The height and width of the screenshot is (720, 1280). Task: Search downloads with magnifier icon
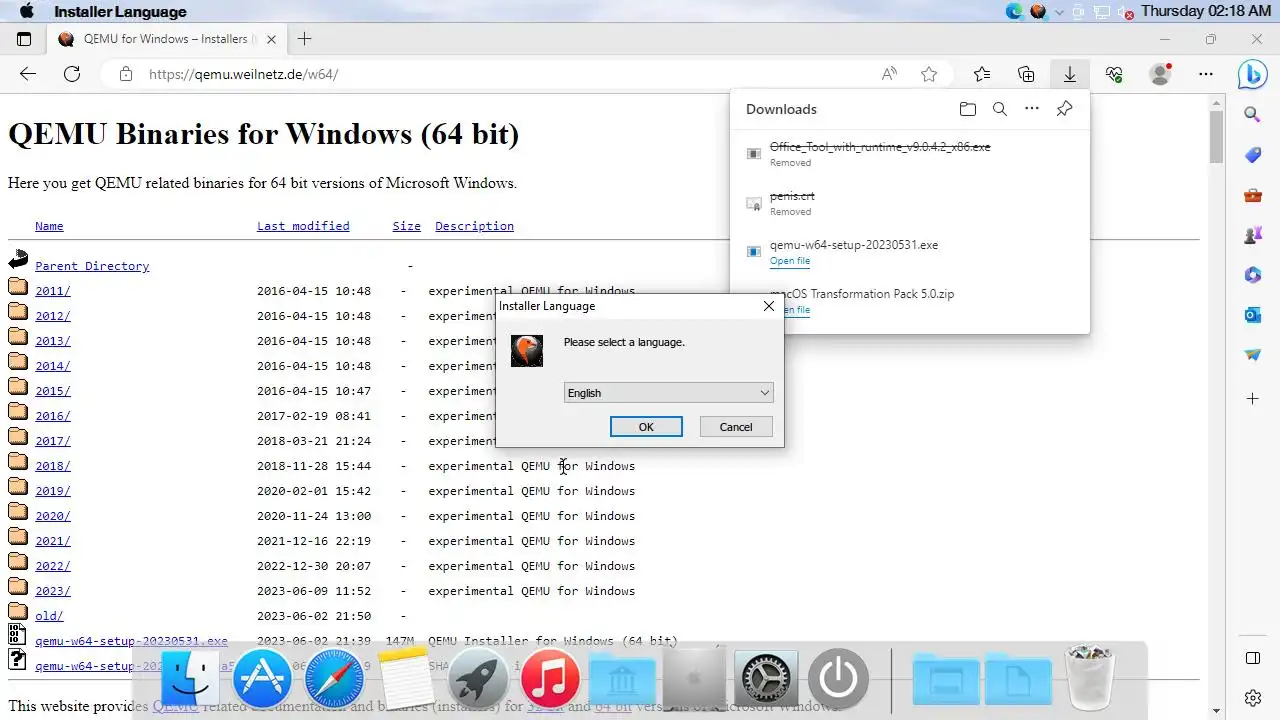click(x=999, y=109)
